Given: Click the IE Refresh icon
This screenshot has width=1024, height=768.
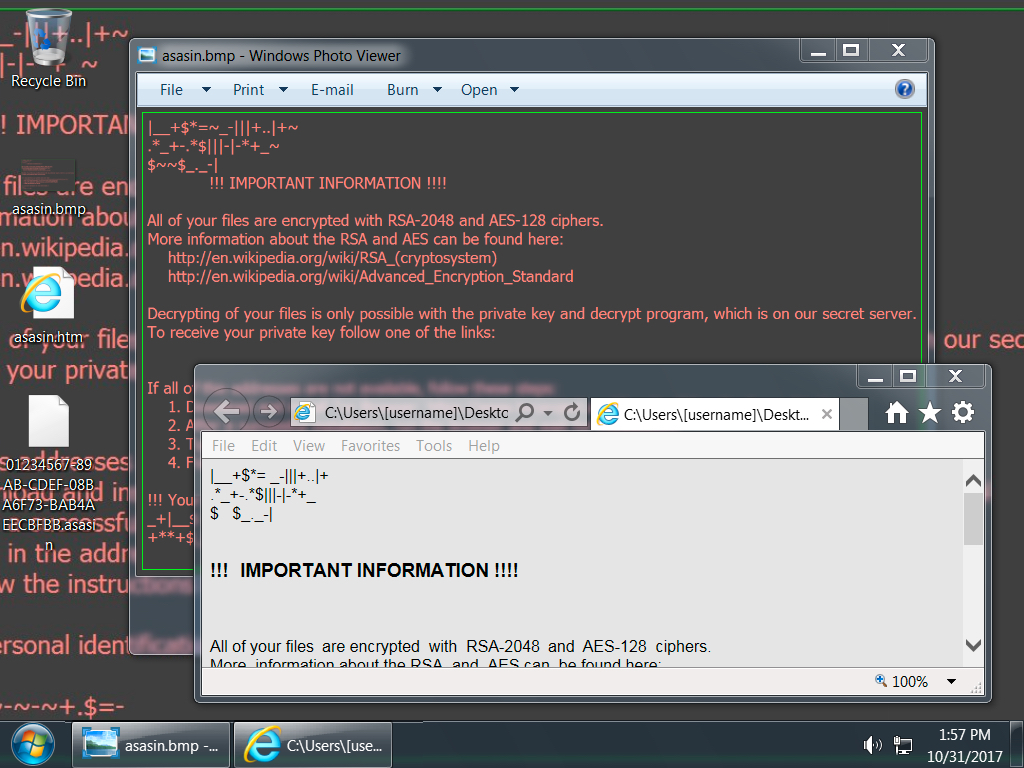Looking at the screenshot, I should click(x=572, y=412).
